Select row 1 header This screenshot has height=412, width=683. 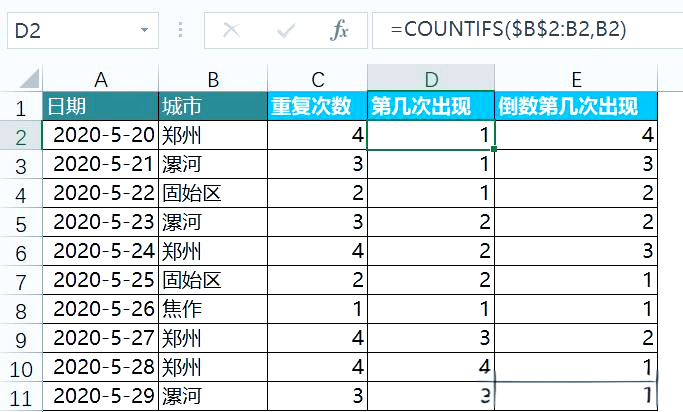[21, 107]
